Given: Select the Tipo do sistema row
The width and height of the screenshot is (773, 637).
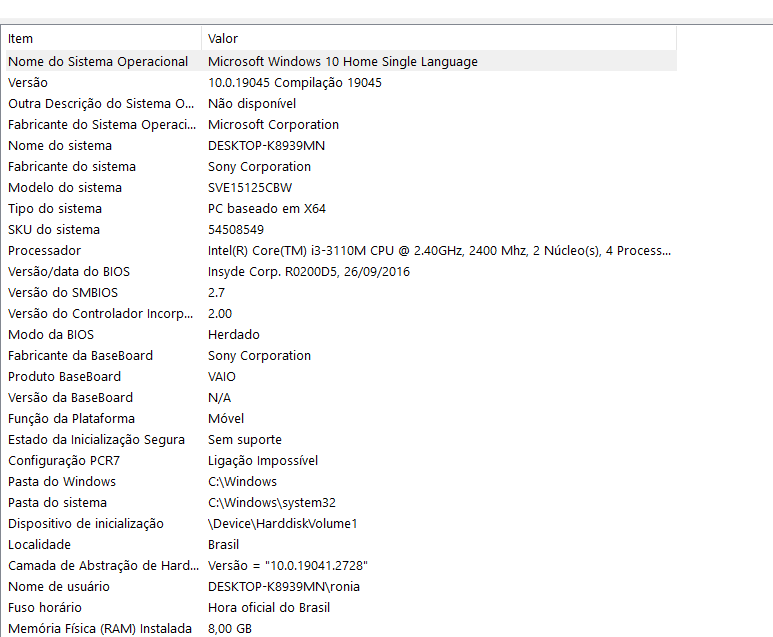Looking at the screenshot, I should coord(341,209).
